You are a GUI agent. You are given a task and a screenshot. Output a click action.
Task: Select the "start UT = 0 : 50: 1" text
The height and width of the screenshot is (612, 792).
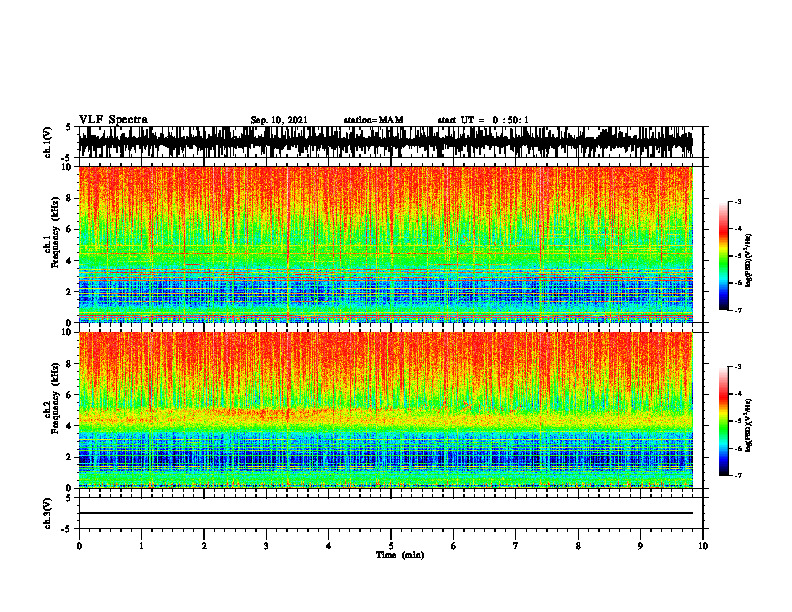click(x=483, y=120)
